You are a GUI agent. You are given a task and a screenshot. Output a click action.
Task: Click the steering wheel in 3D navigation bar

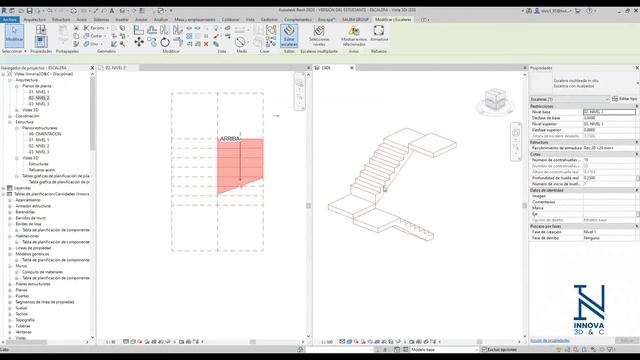tap(516, 133)
